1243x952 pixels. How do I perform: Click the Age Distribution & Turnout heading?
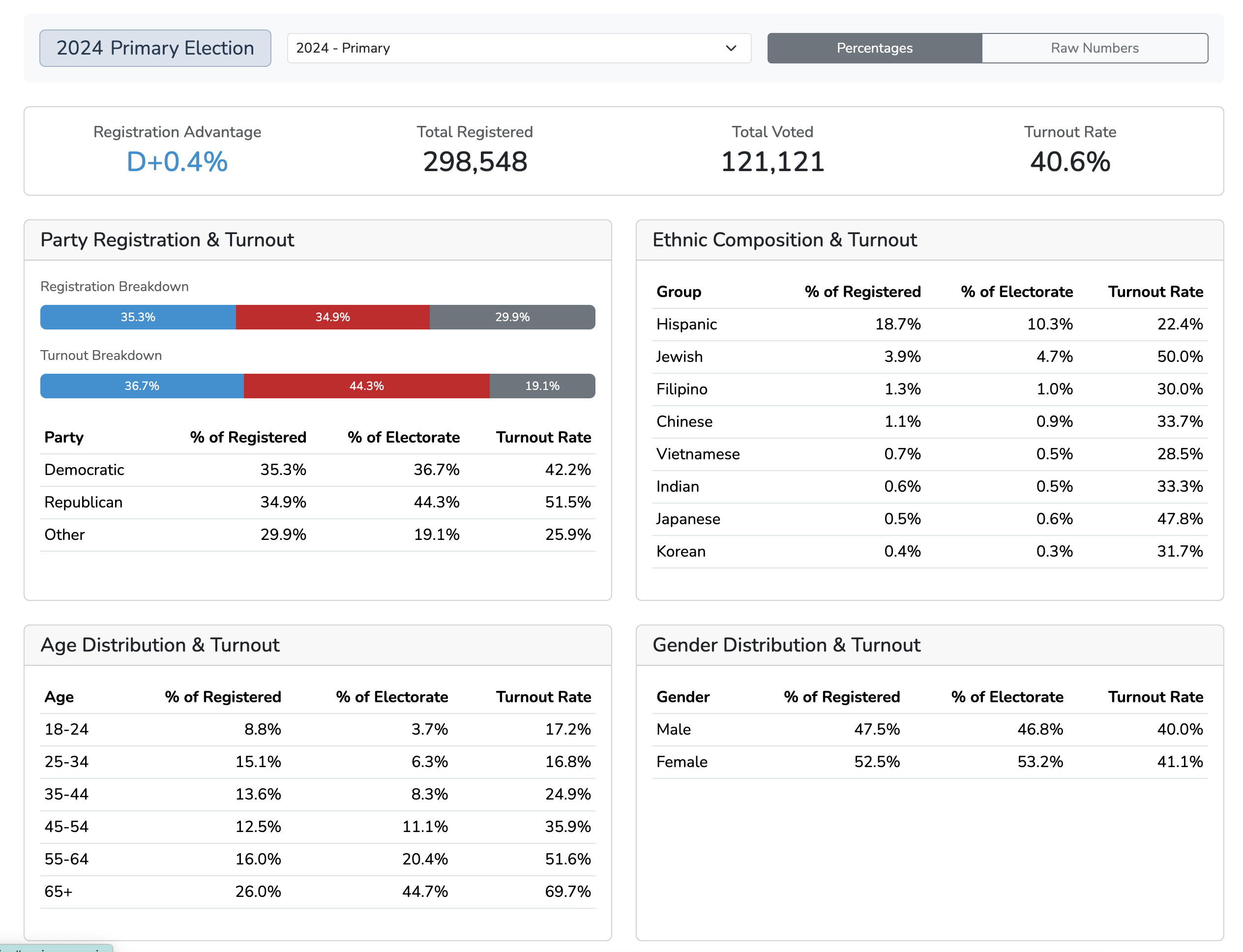click(x=160, y=645)
